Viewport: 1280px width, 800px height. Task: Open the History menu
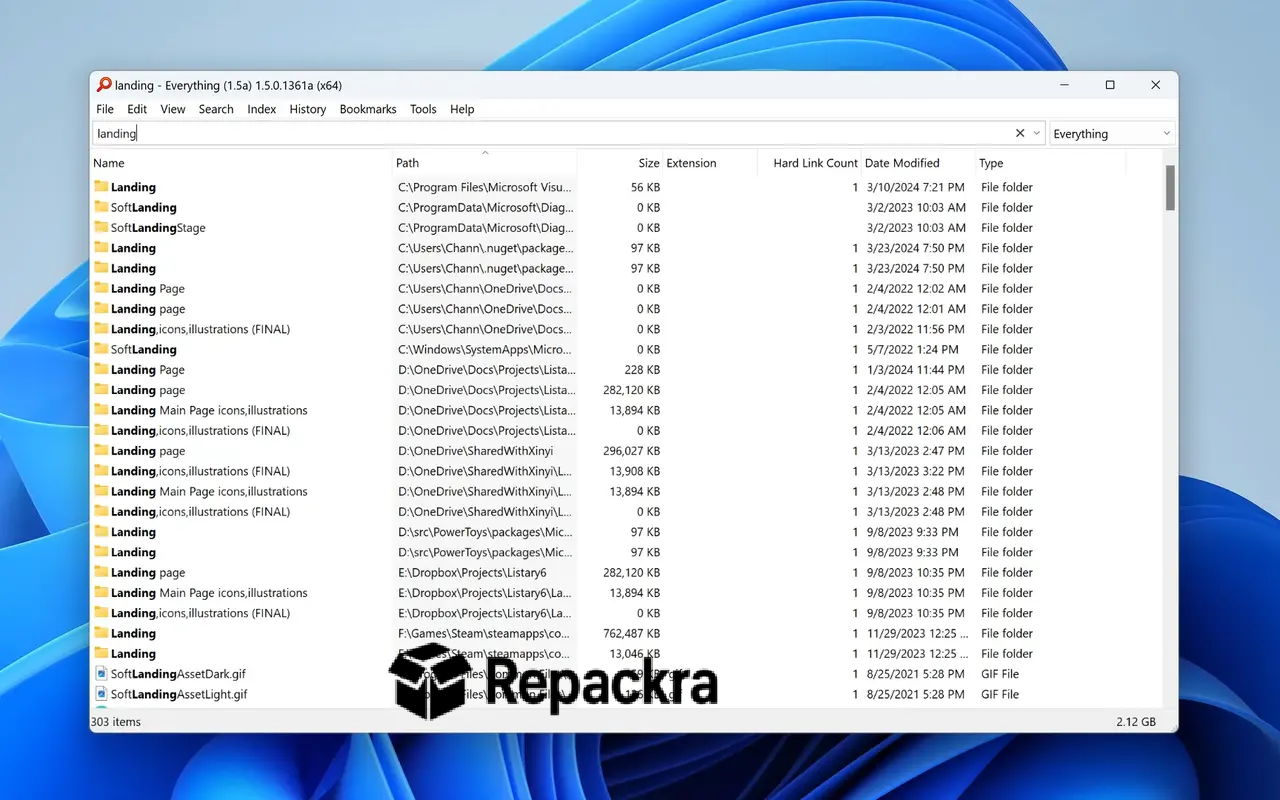[308, 109]
